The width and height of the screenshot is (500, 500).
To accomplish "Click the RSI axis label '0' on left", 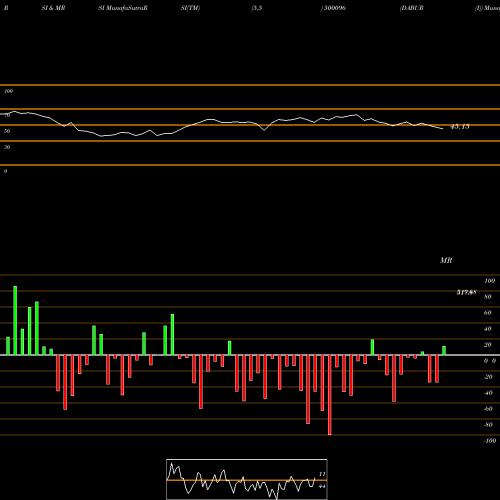I will [x=5, y=171].
